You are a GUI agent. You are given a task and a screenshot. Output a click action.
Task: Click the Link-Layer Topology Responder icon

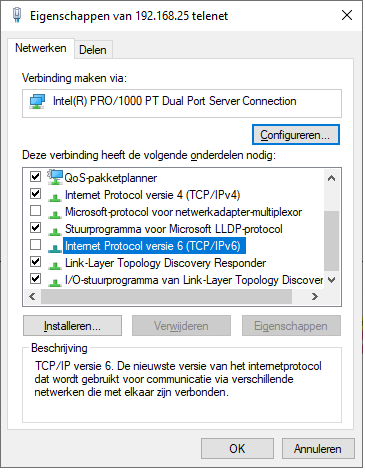(x=55, y=266)
